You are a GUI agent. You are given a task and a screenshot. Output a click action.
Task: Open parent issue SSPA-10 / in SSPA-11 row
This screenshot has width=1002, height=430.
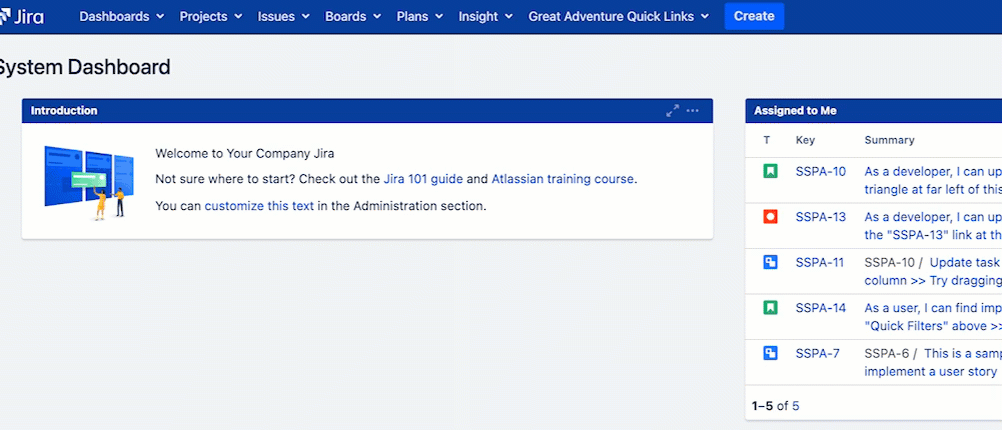point(891,262)
